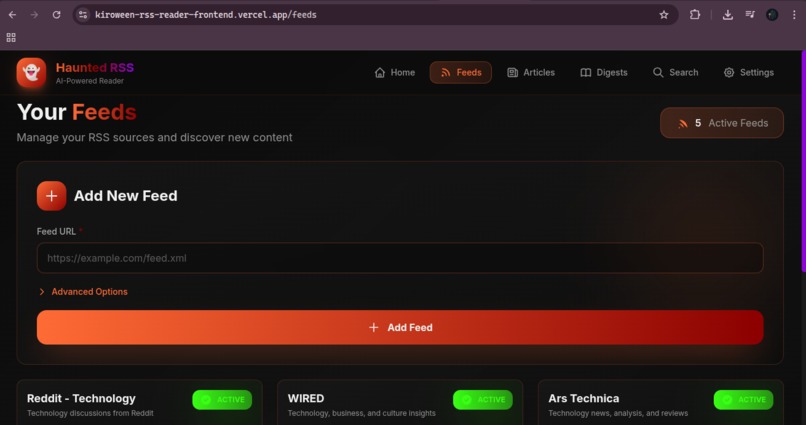
Task: Click 'Technology, business, and culture insights' text
Action: click(361, 413)
